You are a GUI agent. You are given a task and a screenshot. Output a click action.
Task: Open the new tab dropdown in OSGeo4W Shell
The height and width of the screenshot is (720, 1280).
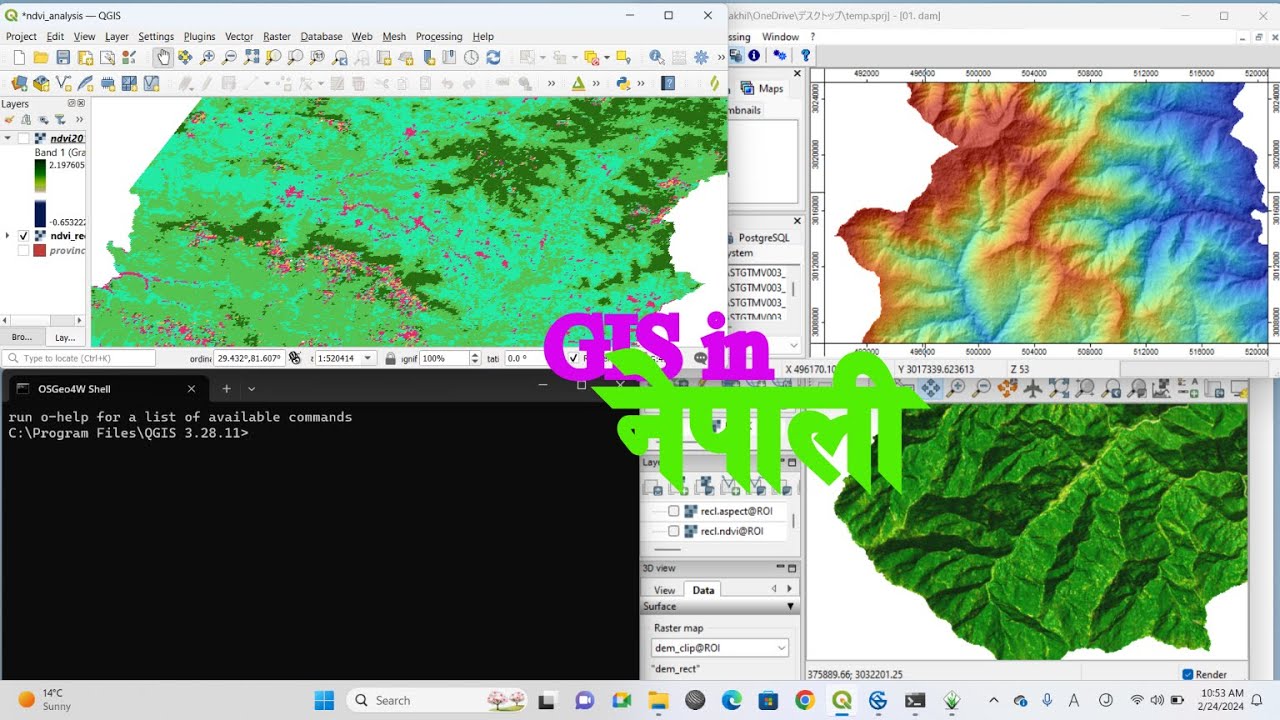(x=252, y=389)
